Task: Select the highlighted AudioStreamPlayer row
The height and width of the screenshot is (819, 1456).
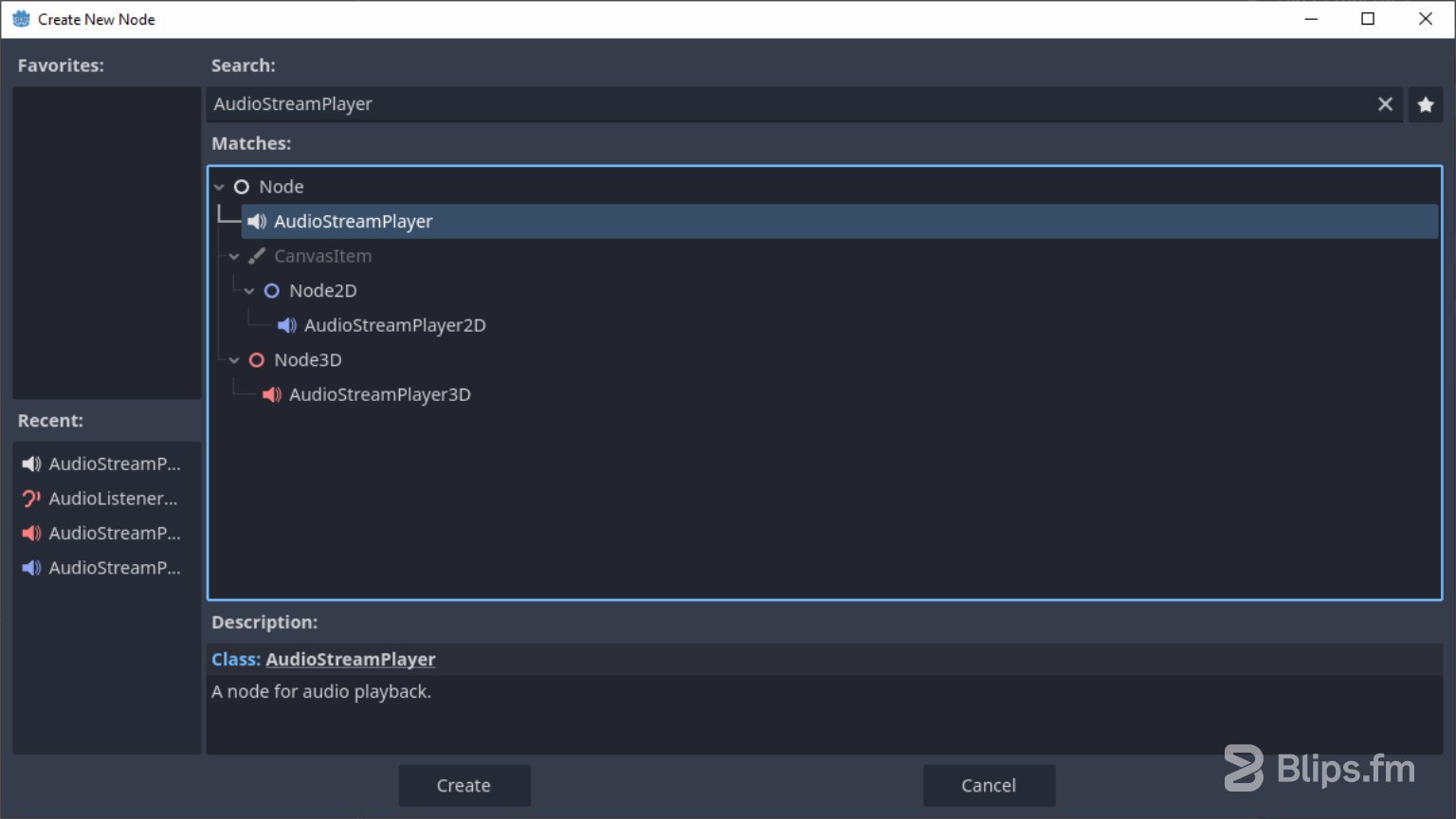Action: click(x=840, y=221)
